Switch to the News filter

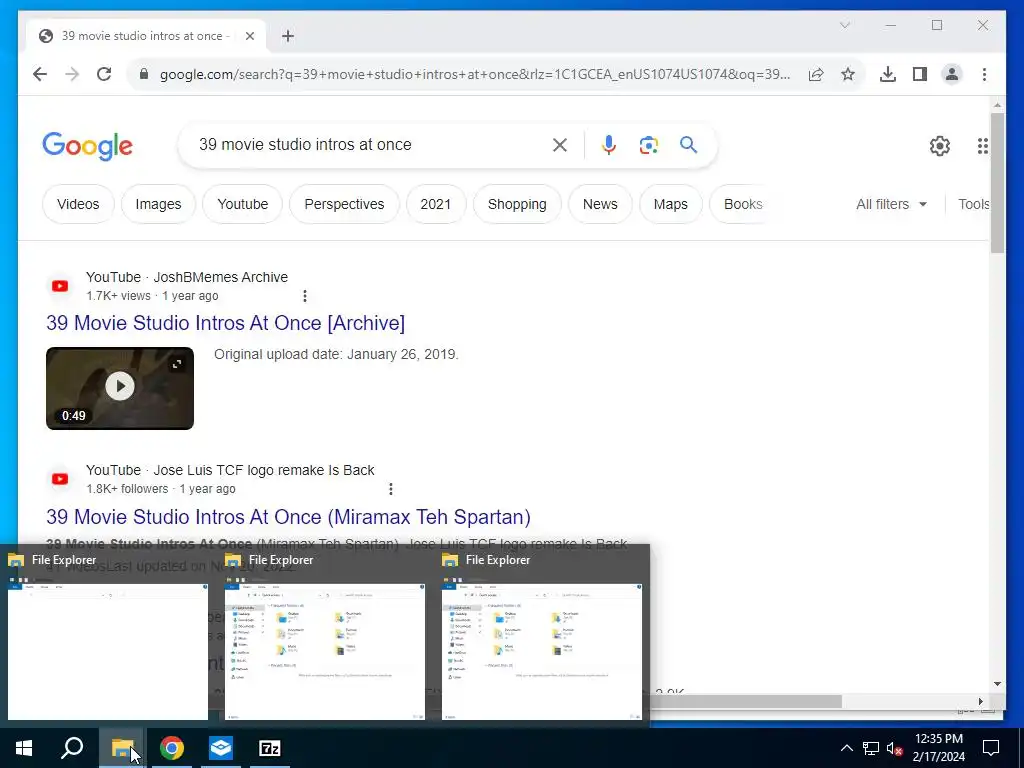pos(600,204)
